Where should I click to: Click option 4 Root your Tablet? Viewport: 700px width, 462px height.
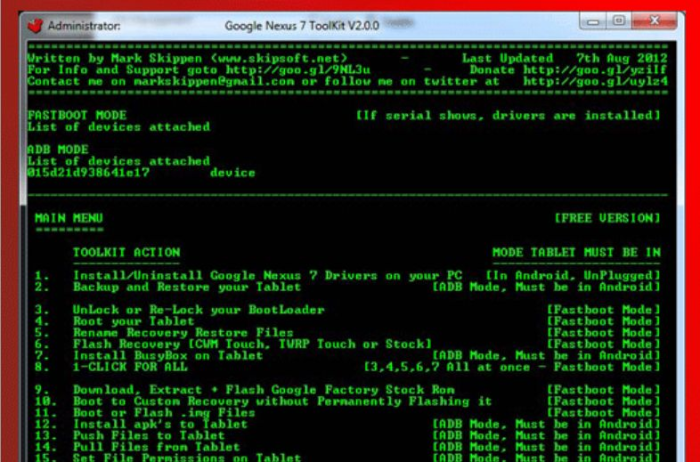click(133, 321)
